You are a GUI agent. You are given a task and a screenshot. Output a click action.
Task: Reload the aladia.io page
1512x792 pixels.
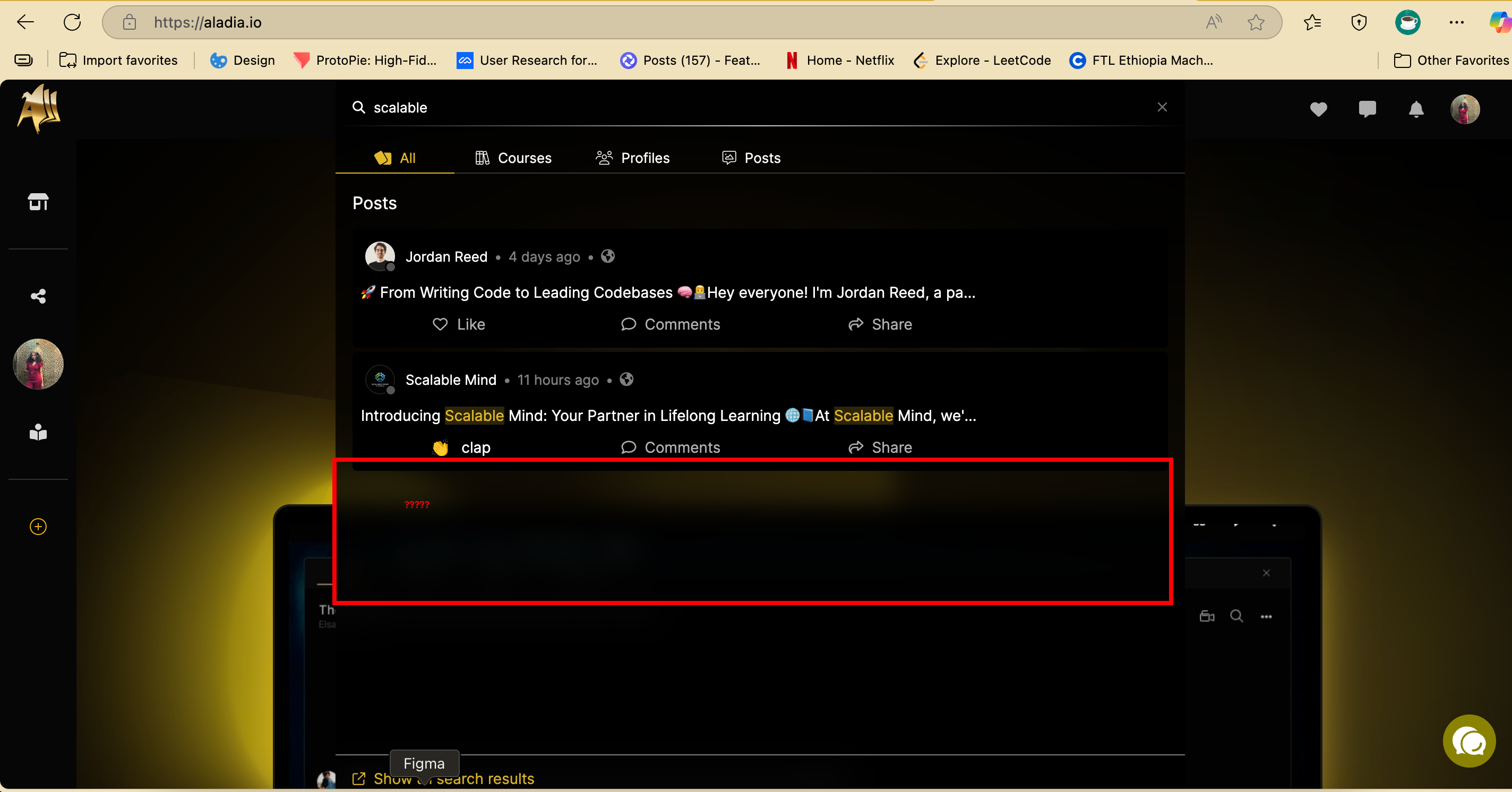[72, 22]
